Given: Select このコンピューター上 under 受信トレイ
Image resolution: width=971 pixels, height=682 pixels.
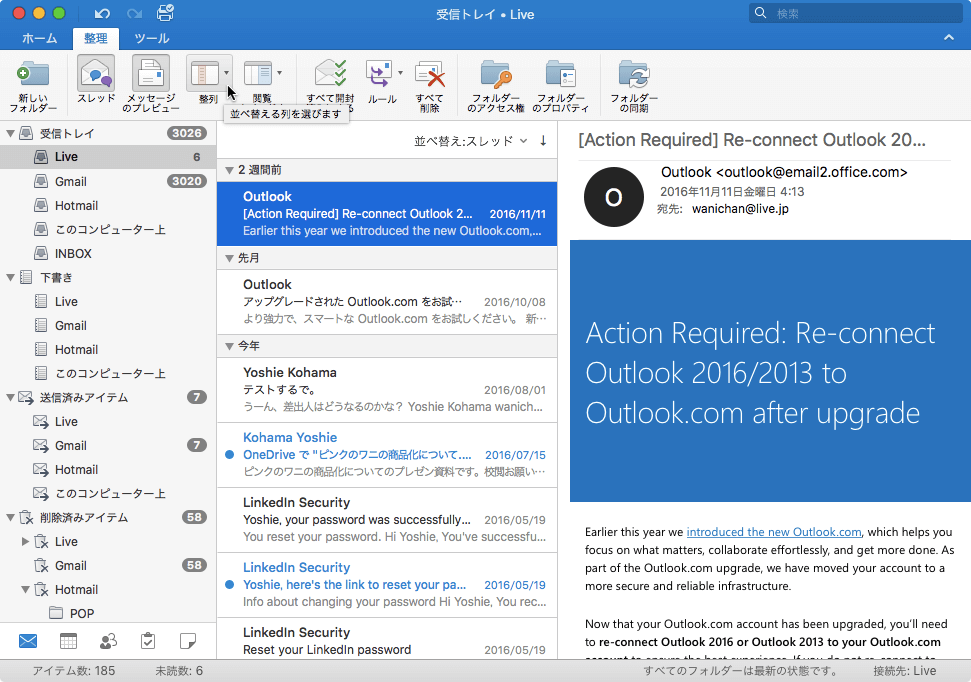Looking at the screenshot, I should coord(108,230).
